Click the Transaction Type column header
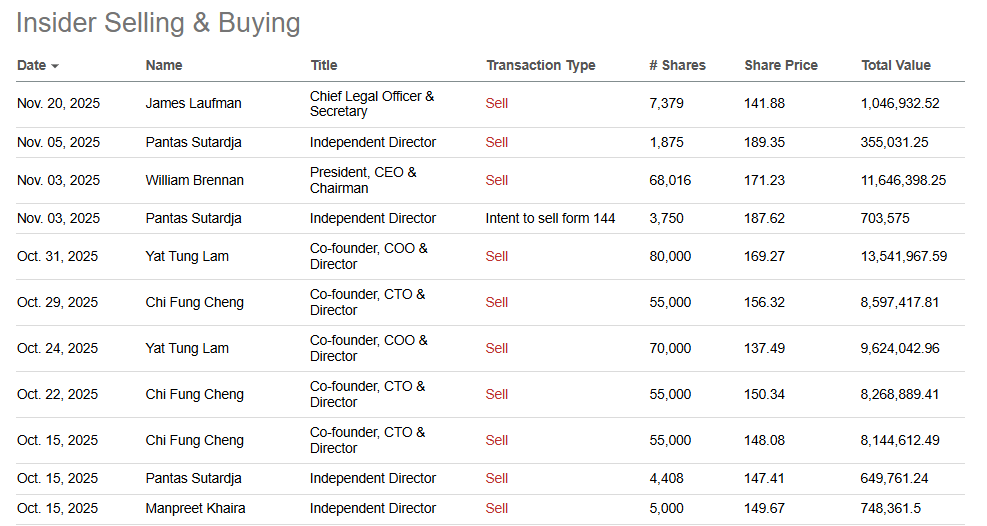The height and width of the screenshot is (526, 987). [x=540, y=65]
